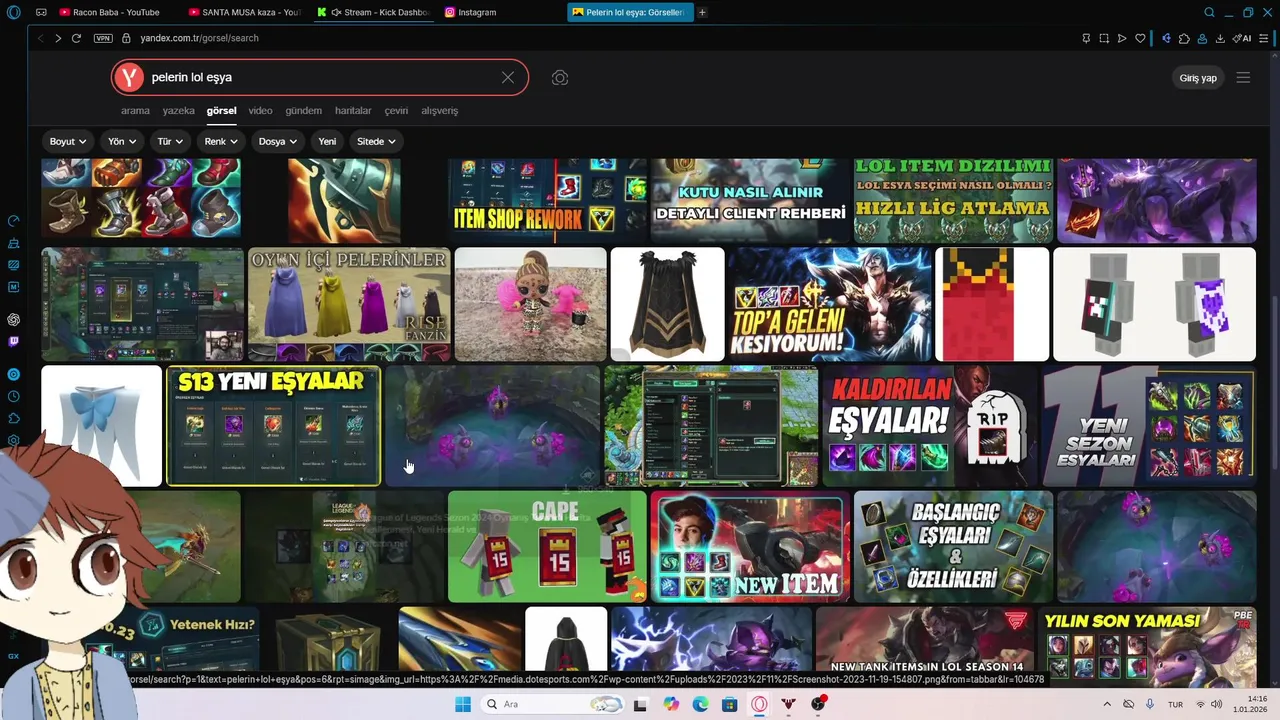Click the Yandex red Y logo
1280x720 pixels.
(129, 77)
